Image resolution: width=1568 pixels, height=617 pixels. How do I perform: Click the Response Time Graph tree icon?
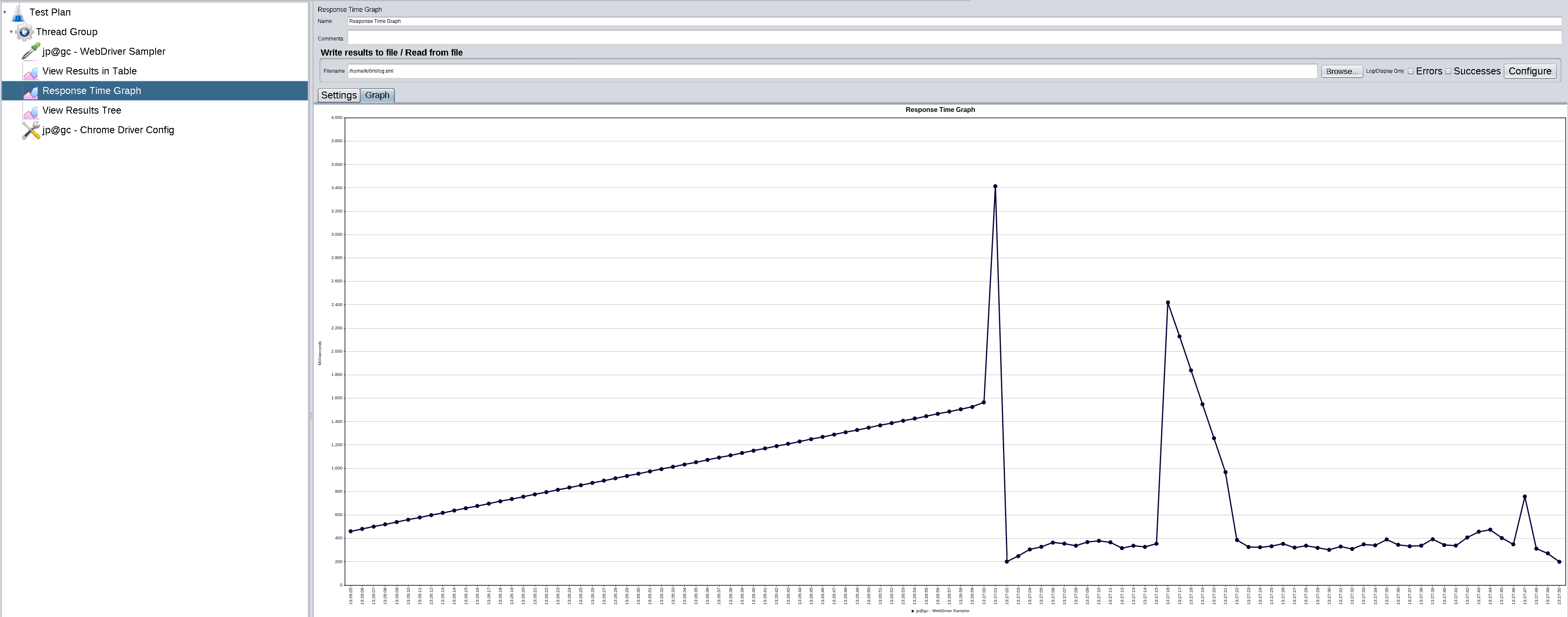[x=30, y=92]
